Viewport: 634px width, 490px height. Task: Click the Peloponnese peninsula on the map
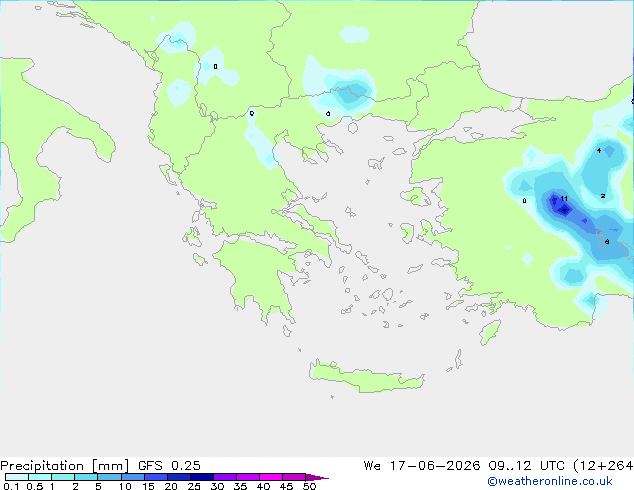tap(259, 279)
